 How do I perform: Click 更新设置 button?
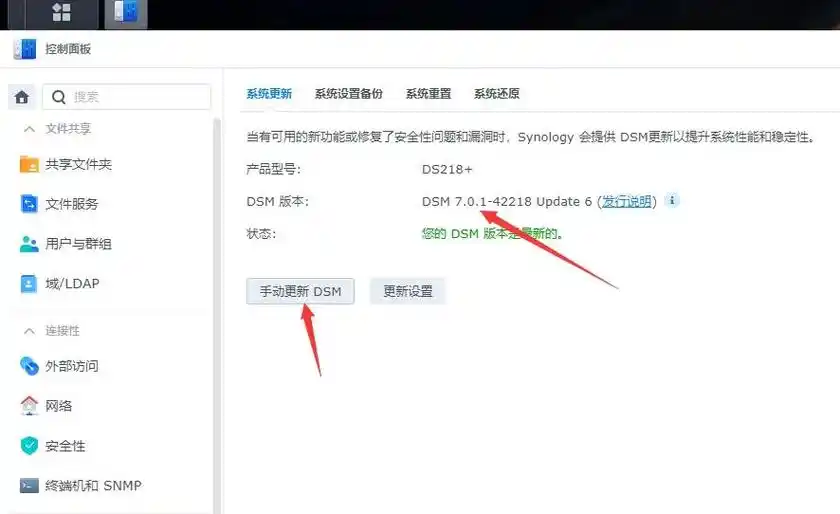(x=408, y=291)
